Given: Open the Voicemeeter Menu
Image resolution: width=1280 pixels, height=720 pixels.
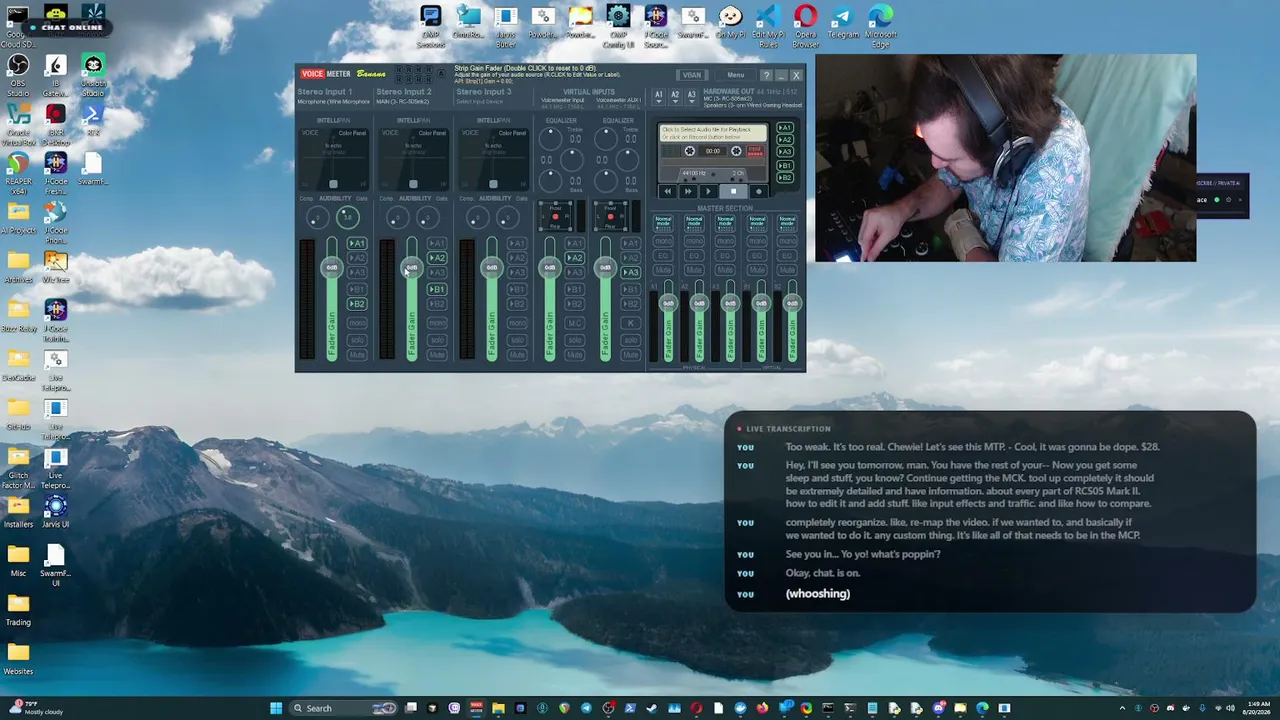Looking at the screenshot, I should tap(736, 75).
